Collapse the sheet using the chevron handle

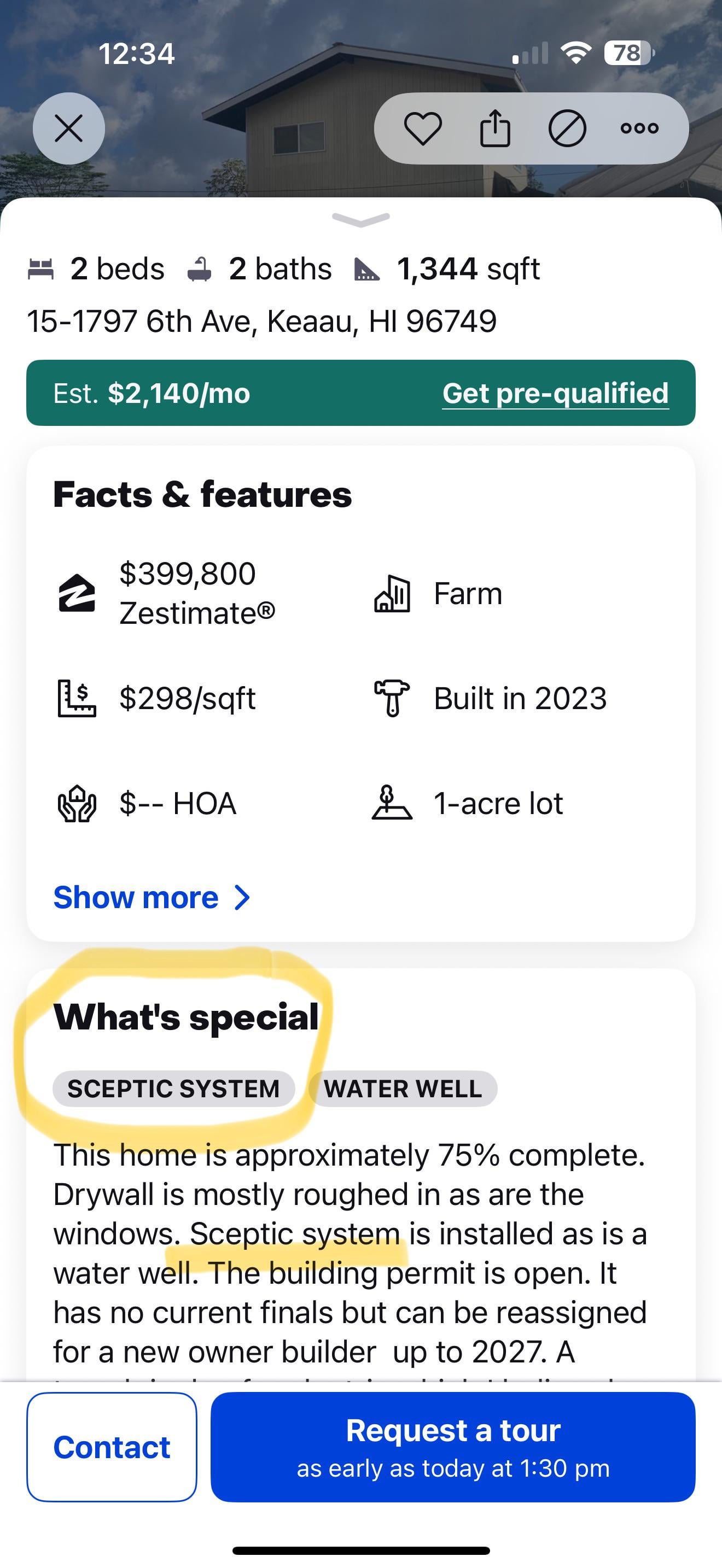361,219
